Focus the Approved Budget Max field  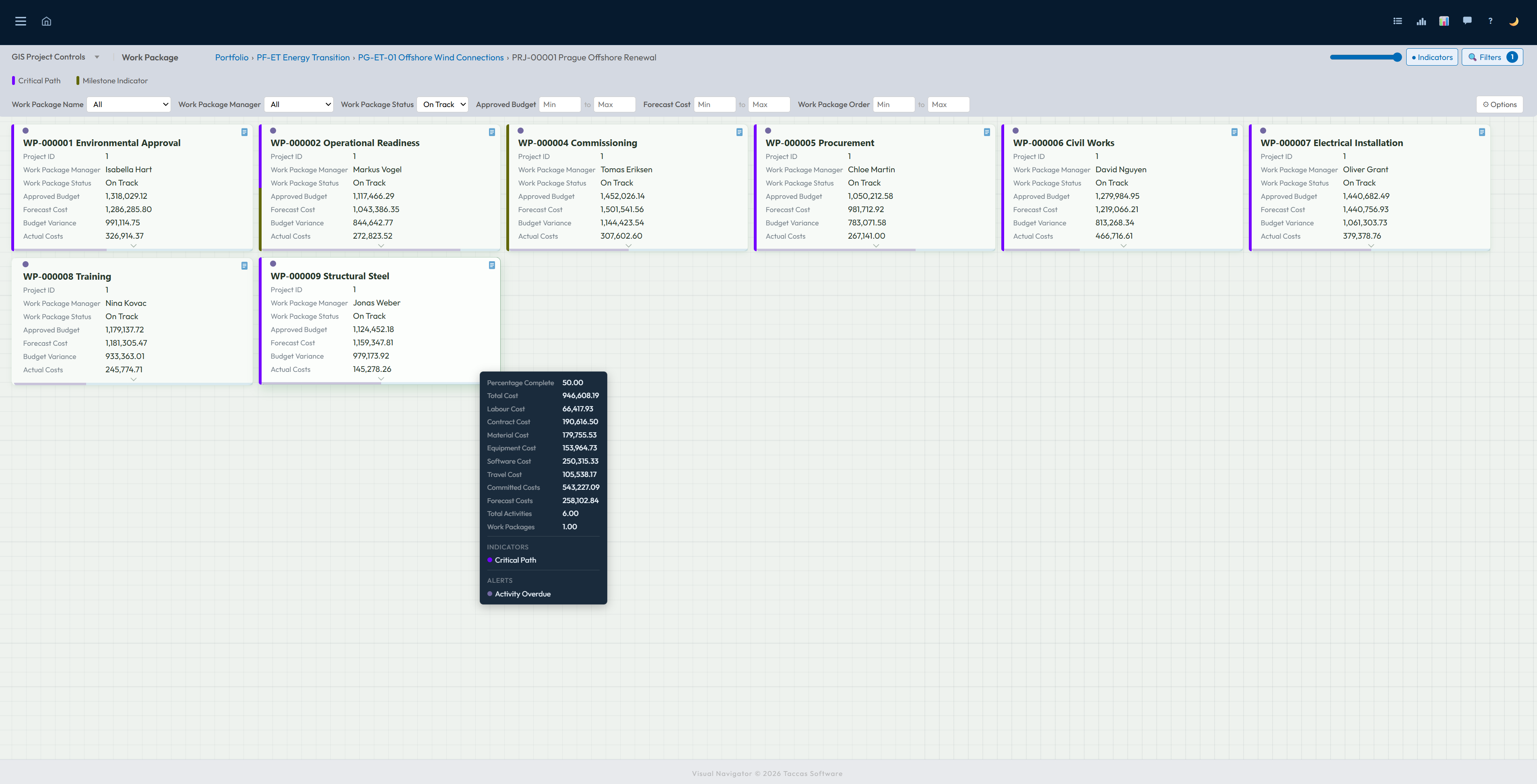pos(615,104)
